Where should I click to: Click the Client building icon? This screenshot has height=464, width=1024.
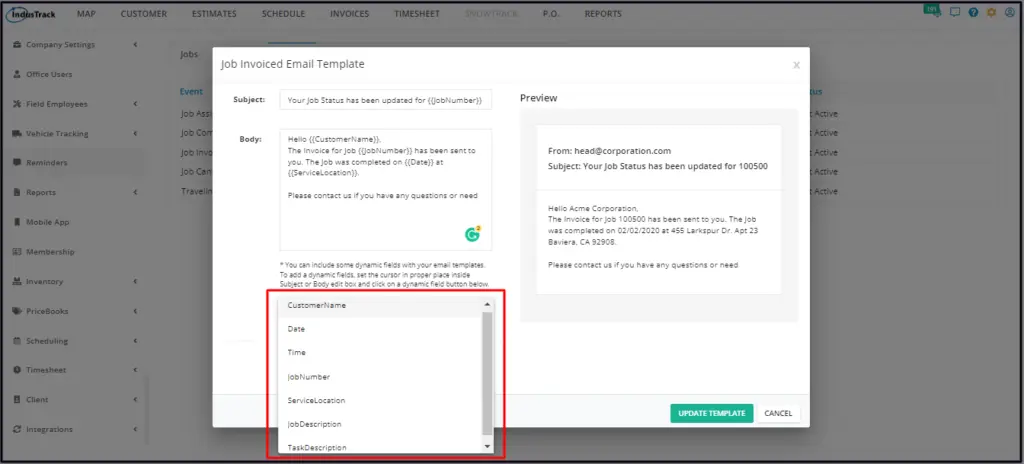point(18,399)
